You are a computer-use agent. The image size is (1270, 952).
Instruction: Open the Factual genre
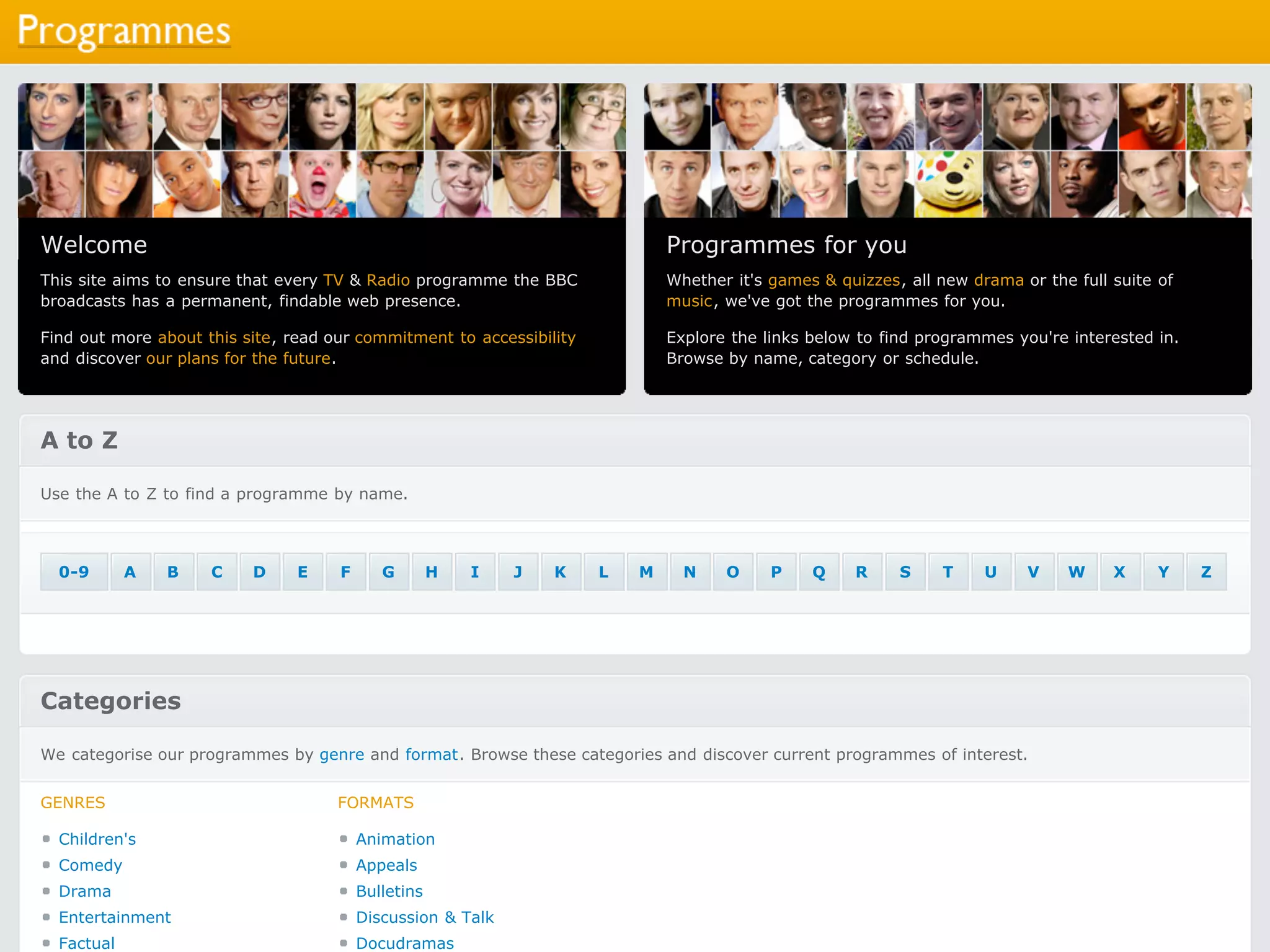coord(87,943)
